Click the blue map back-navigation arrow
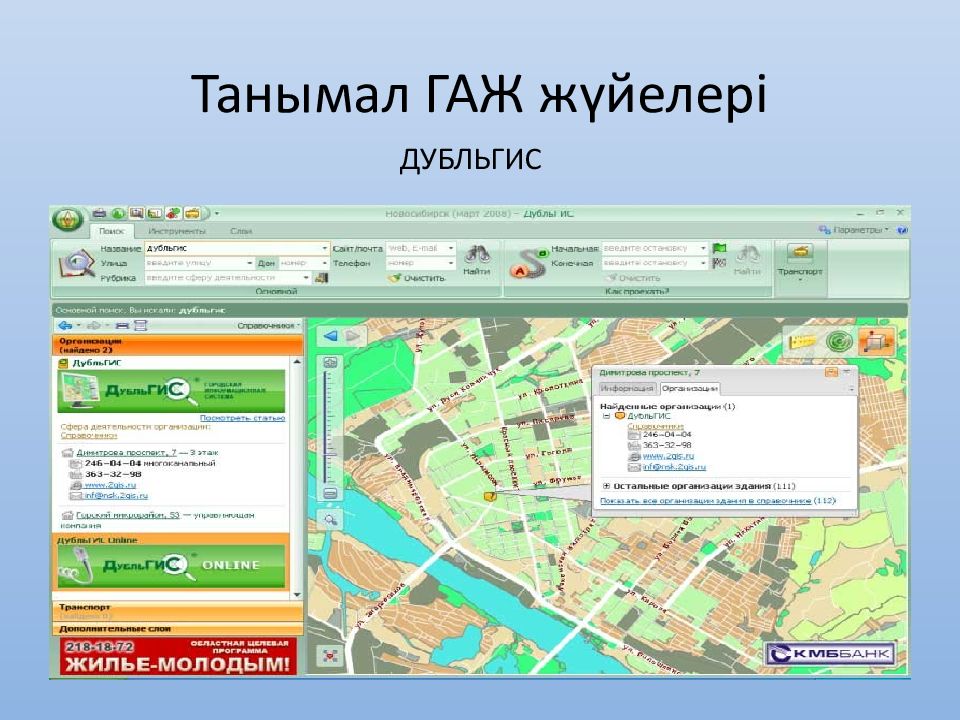Image resolution: width=960 pixels, height=720 pixels. coord(331,336)
